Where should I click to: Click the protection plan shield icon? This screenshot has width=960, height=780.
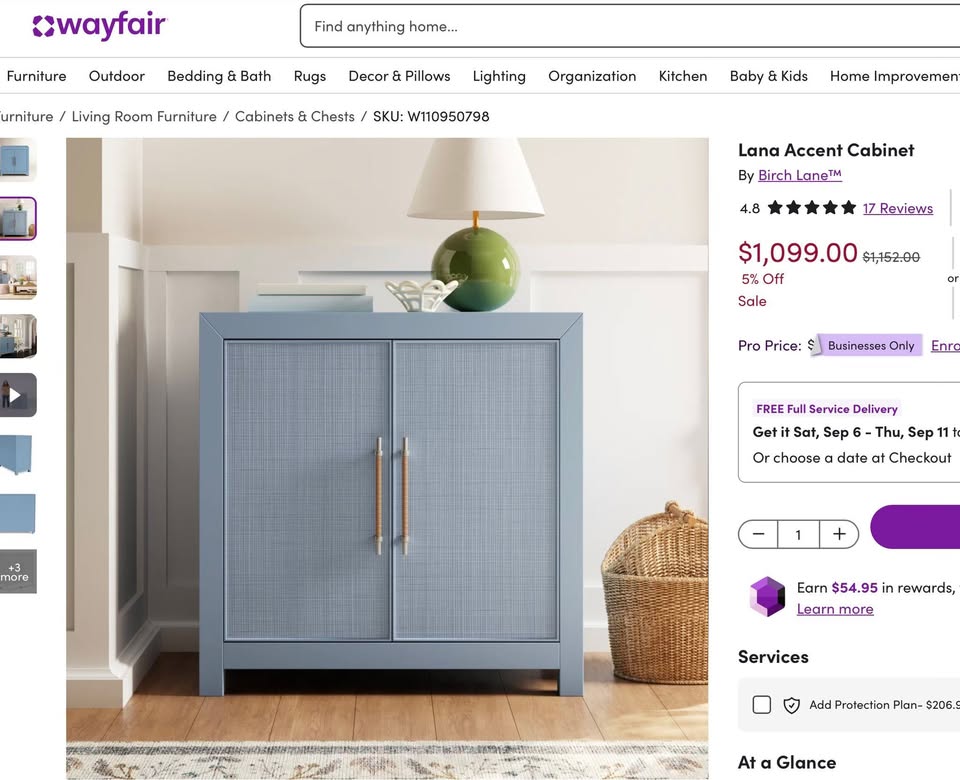coord(792,705)
